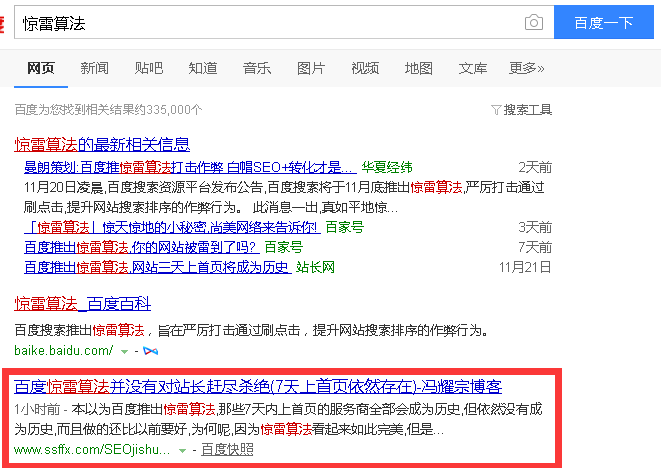This screenshot has width=661, height=468.
Task: Click the Baidu logo beside search box
Action: pyautogui.click(x=2, y=23)
